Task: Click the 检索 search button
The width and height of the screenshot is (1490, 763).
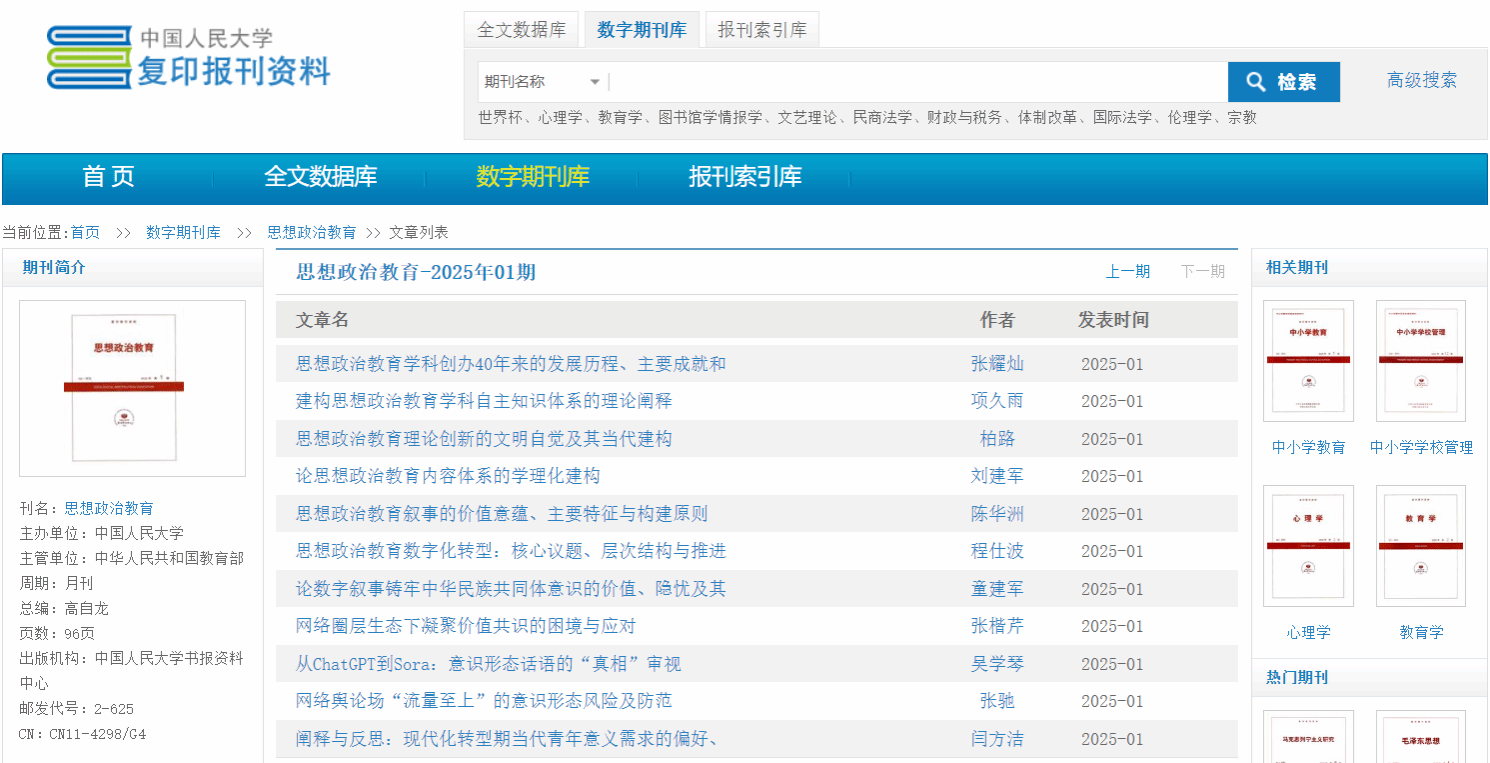Action: click(1283, 82)
